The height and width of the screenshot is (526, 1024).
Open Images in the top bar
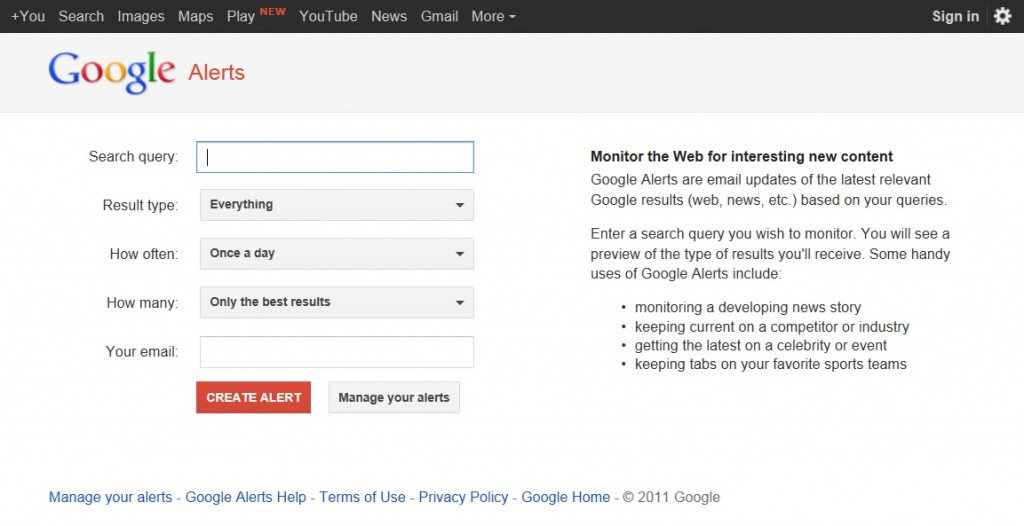pyautogui.click(x=141, y=16)
